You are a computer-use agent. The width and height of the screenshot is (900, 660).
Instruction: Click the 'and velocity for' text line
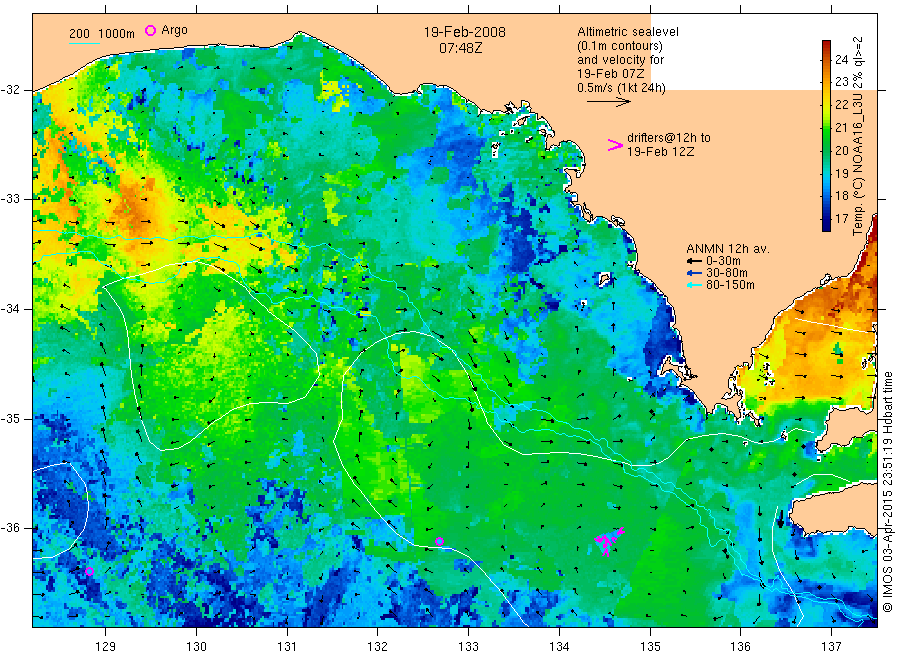620,60
